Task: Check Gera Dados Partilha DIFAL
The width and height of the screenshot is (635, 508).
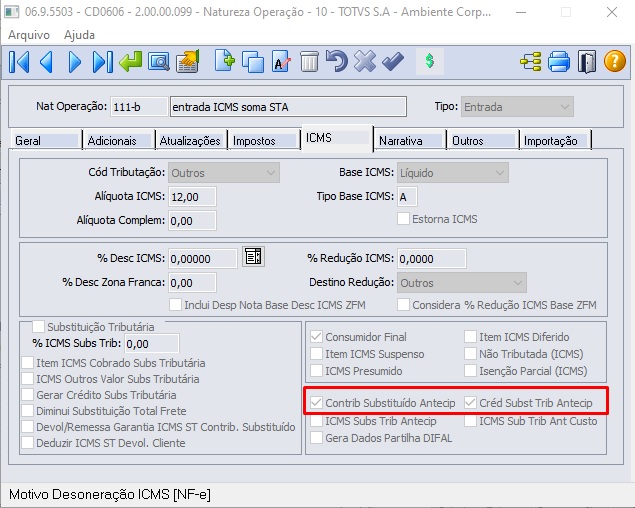Action: 316,438
